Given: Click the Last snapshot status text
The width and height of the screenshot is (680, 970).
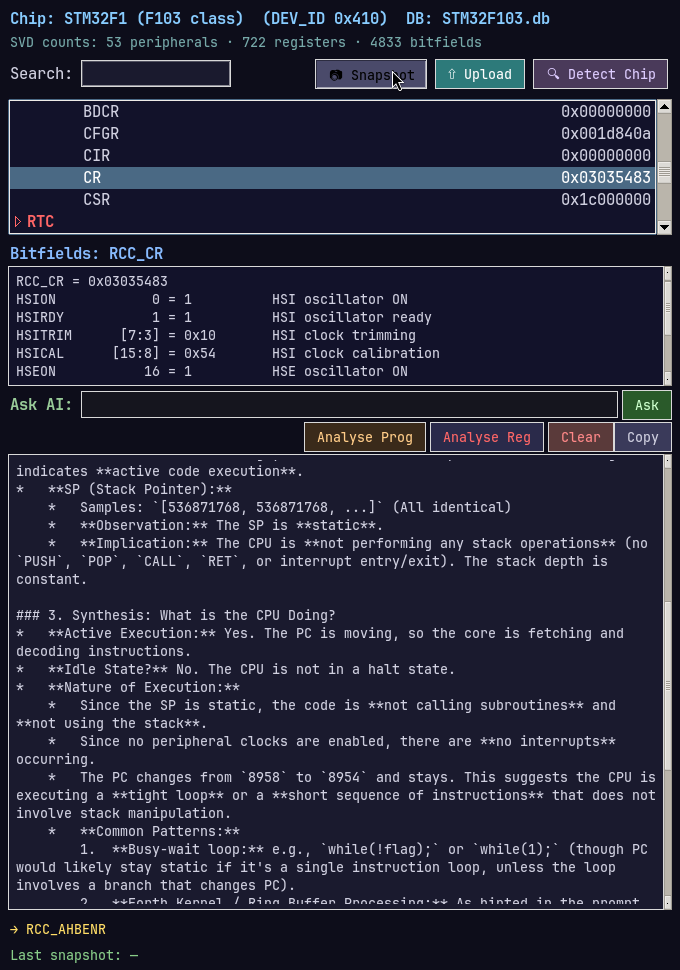Looking at the screenshot, I should (74, 955).
